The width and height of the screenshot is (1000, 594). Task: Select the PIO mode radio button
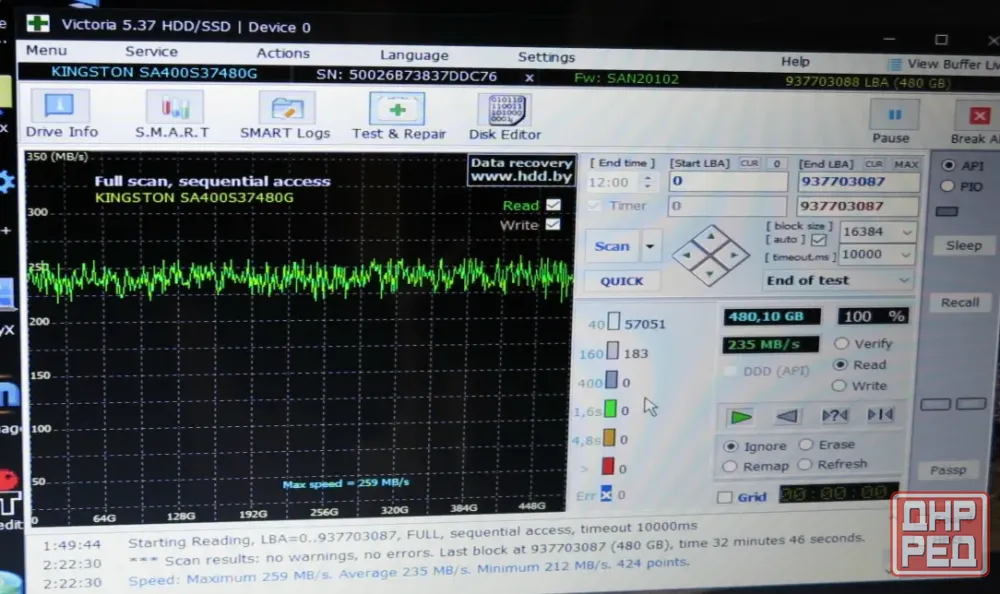click(947, 186)
